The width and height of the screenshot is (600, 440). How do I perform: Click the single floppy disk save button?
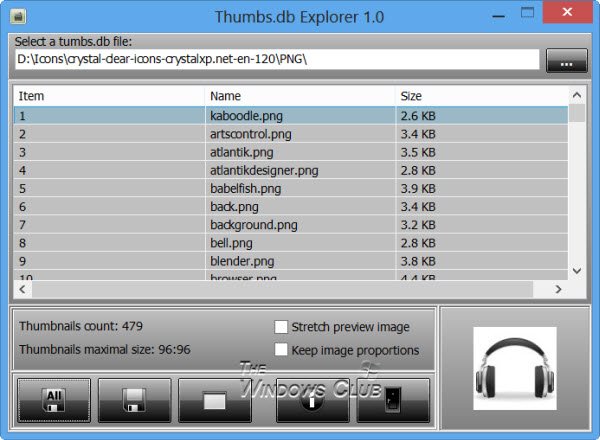click(134, 400)
